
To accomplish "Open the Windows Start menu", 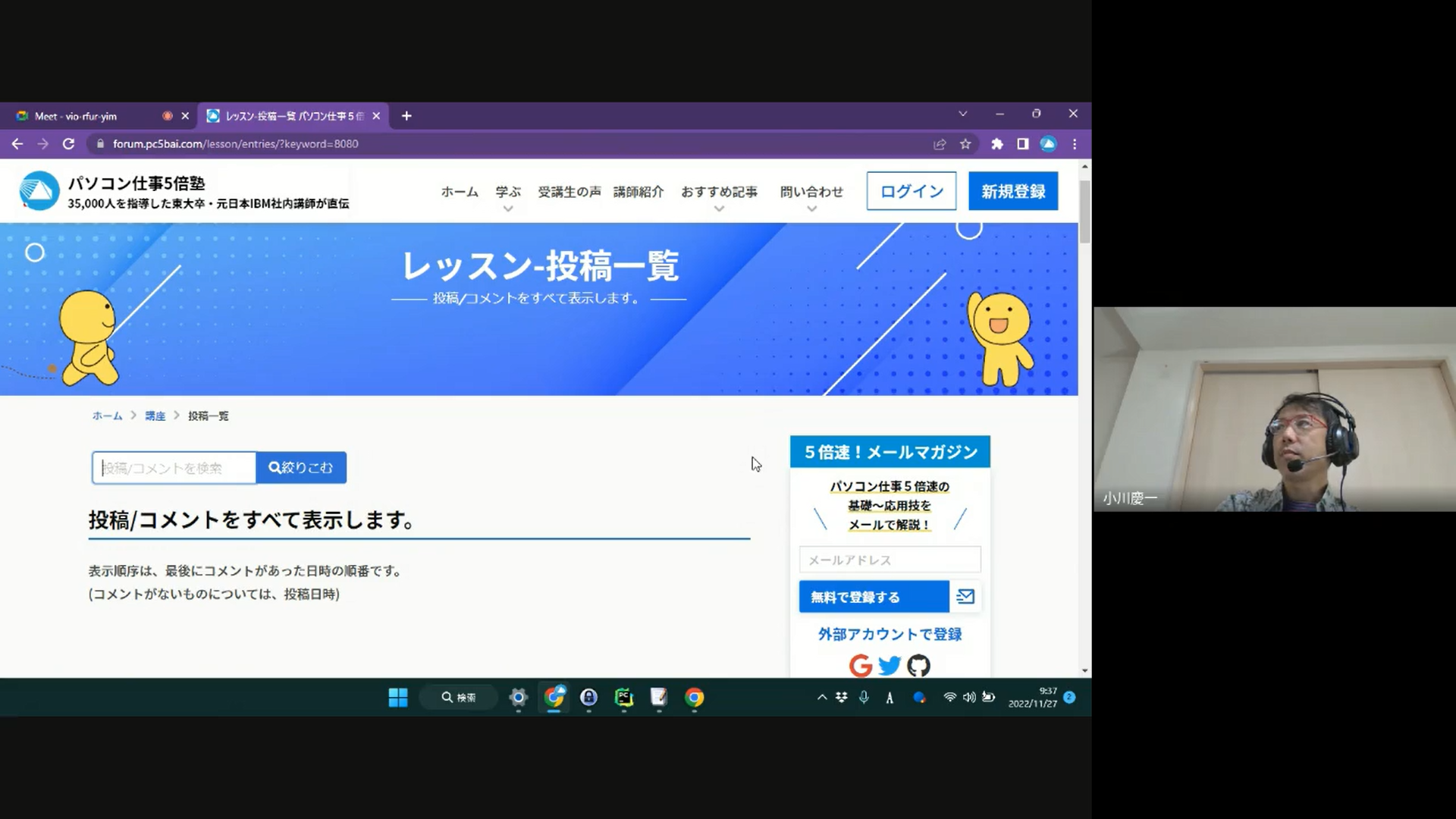I will coord(398,698).
